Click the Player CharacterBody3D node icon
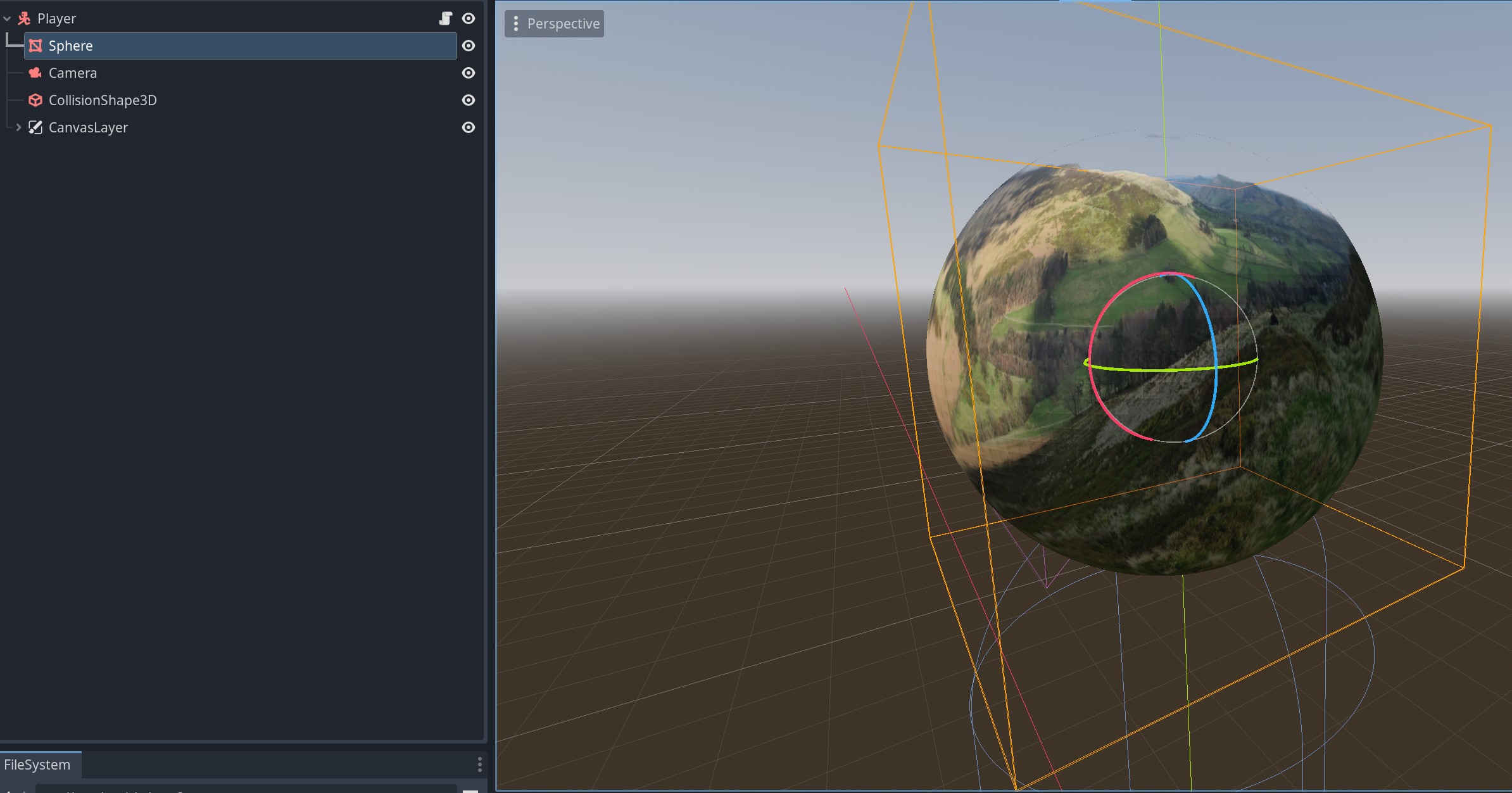 [x=24, y=19]
